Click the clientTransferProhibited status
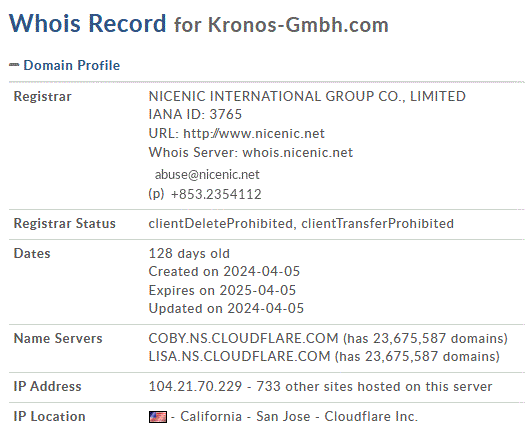The width and height of the screenshot is (526, 432). (x=377, y=223)
